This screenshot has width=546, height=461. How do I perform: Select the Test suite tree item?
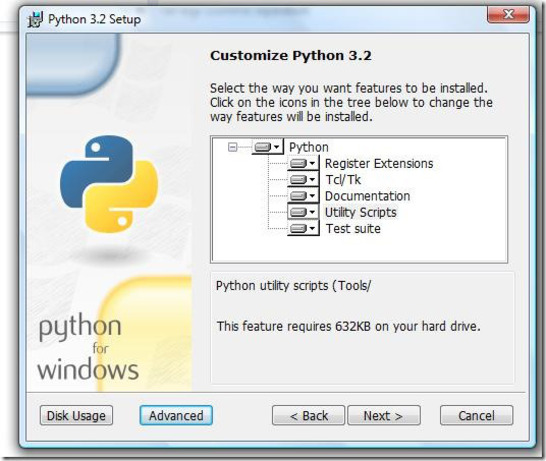(353, 229)
